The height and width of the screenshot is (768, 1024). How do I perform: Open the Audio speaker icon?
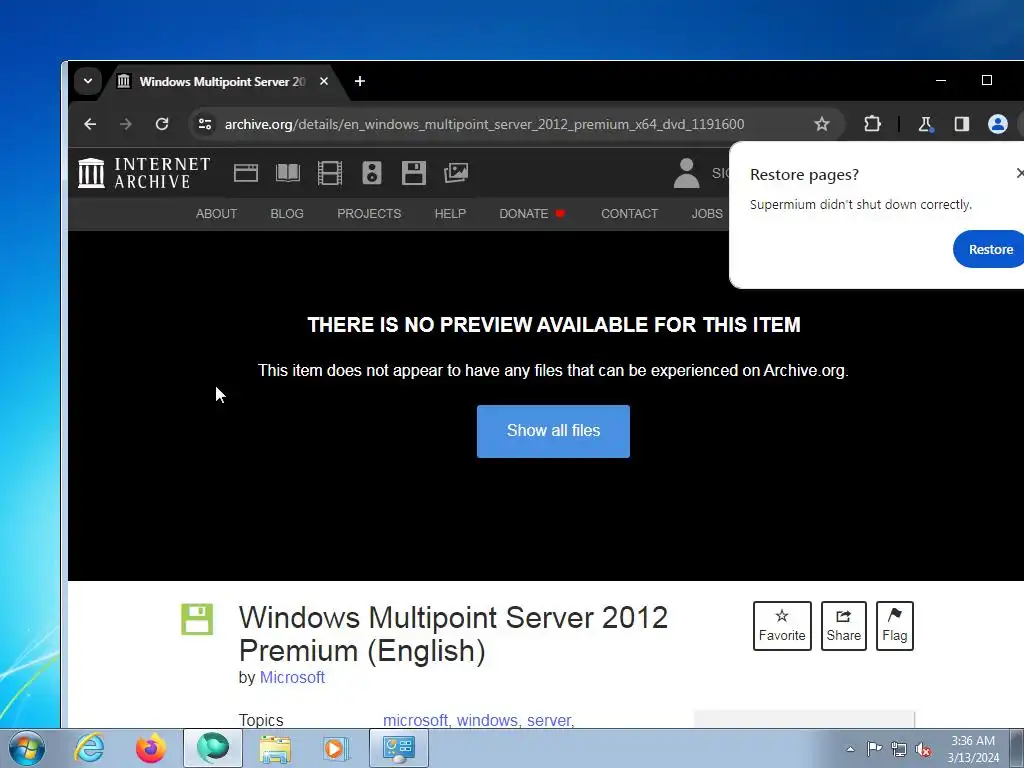pos(372,173)
